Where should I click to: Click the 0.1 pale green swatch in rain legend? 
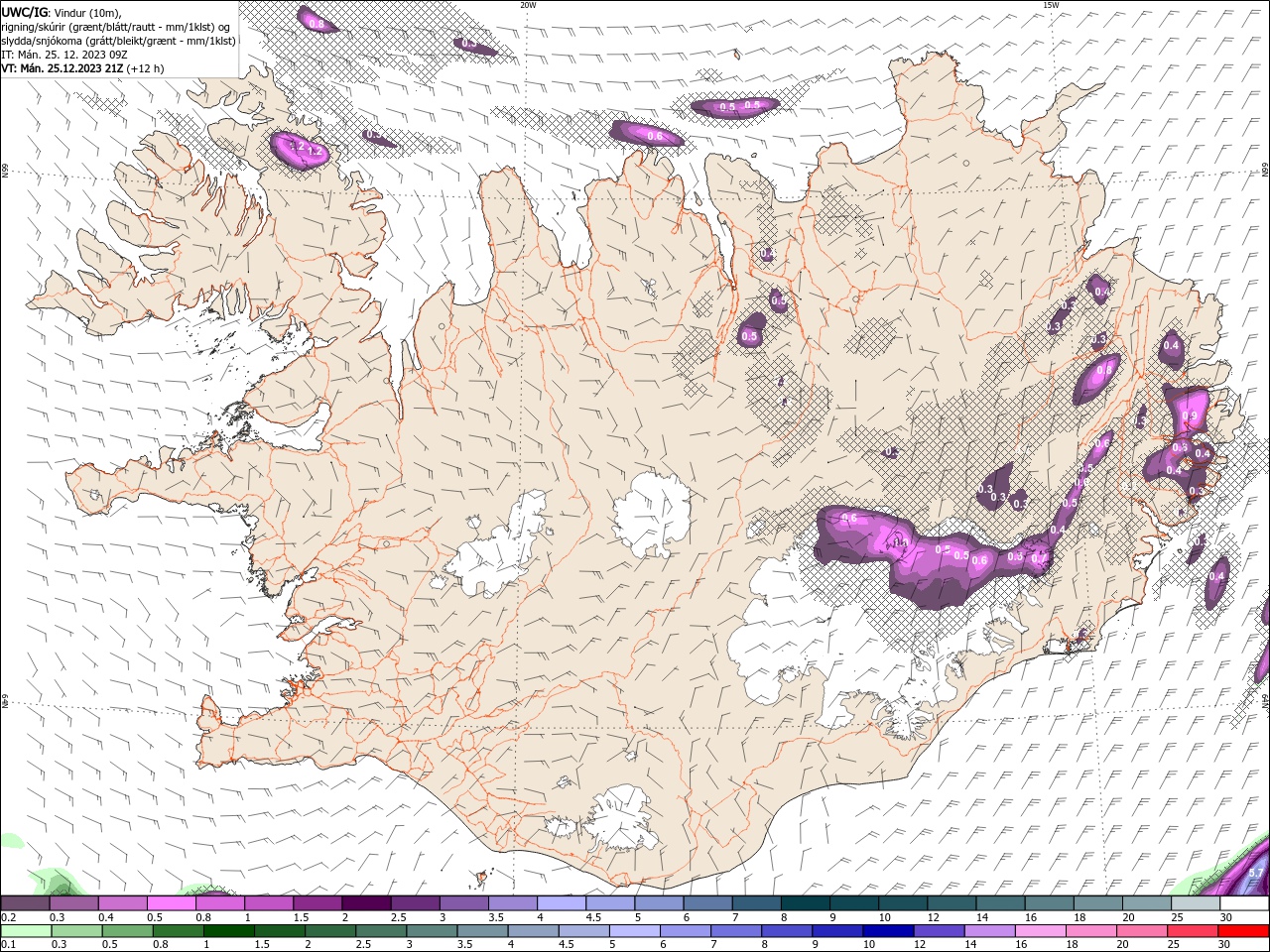[x=26, y=931]
